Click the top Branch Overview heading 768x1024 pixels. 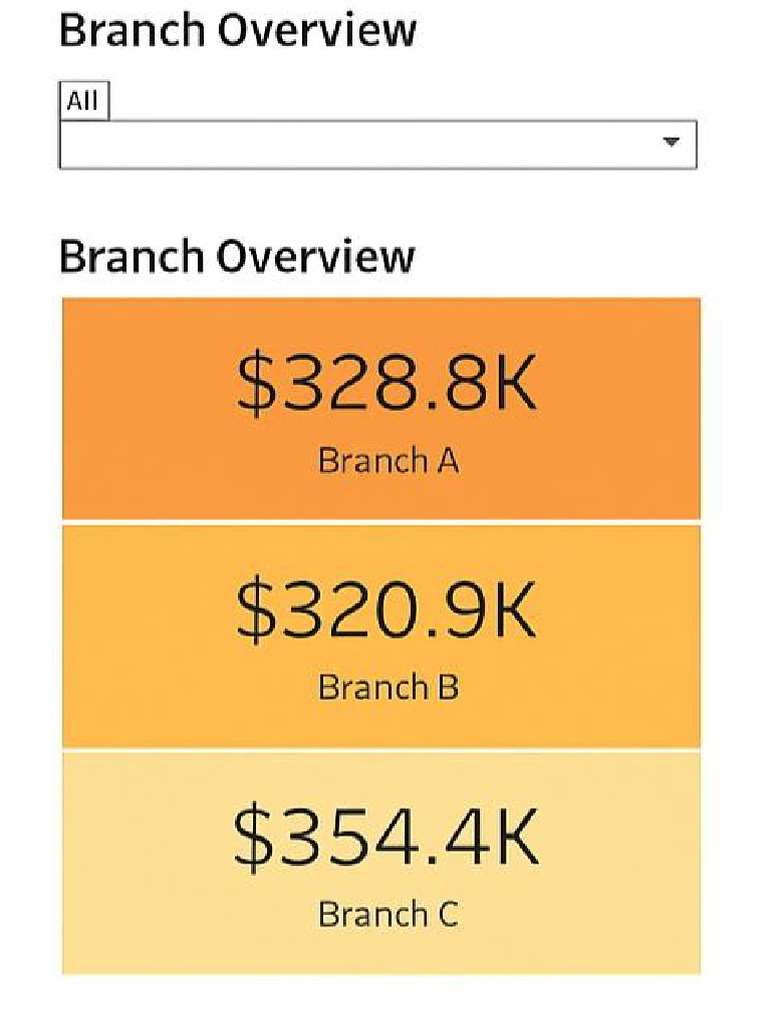[x=237, y=30]
